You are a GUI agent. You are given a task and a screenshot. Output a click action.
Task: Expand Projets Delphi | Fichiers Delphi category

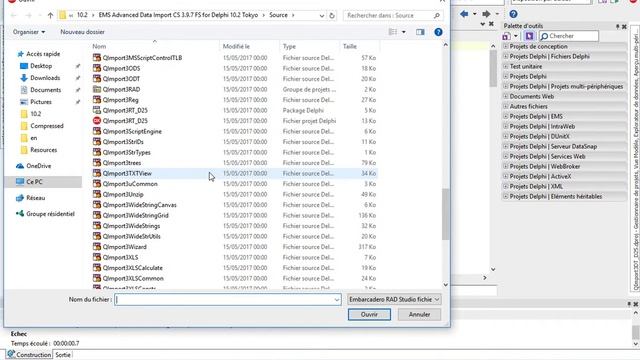[x=506, y=56]
